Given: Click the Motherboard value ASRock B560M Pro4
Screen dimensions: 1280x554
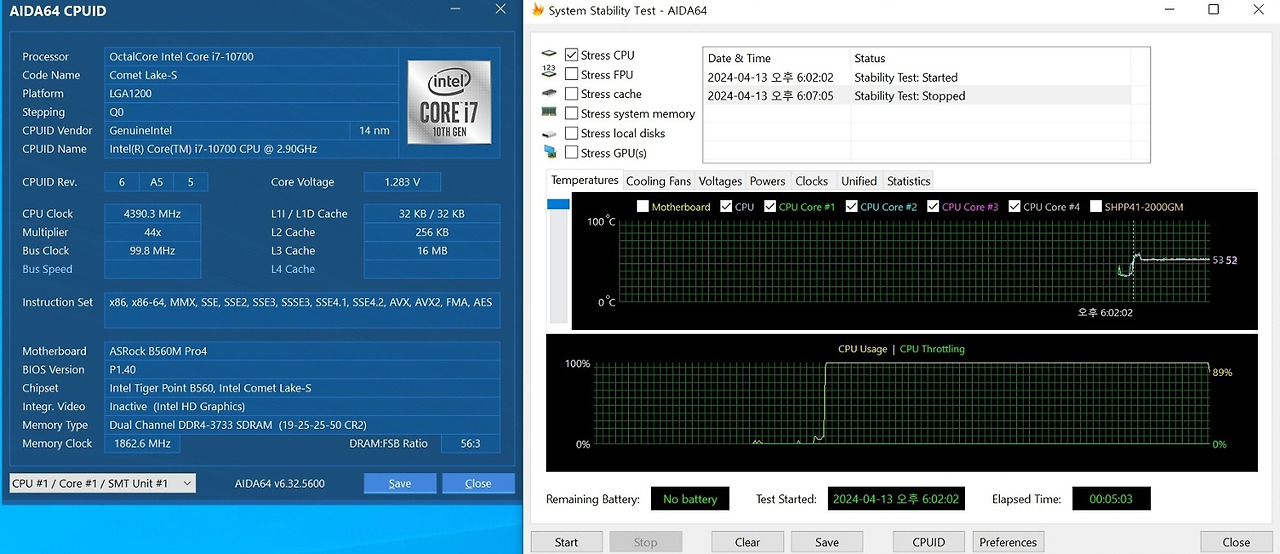Looking at the screenshot, I should pos(302,351).
